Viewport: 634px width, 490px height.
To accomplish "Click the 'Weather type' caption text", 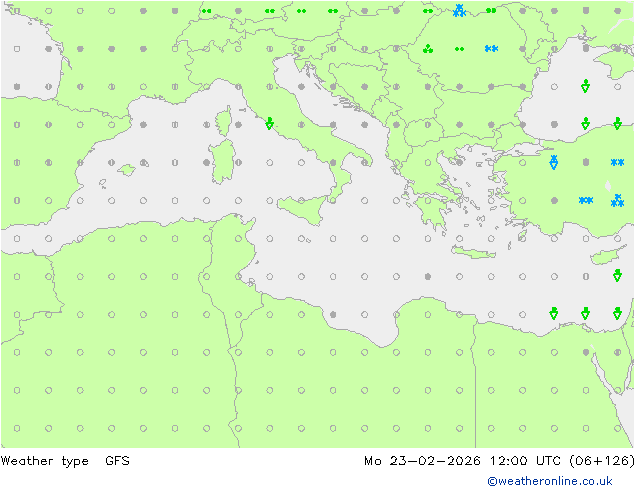I will (44, 461).
